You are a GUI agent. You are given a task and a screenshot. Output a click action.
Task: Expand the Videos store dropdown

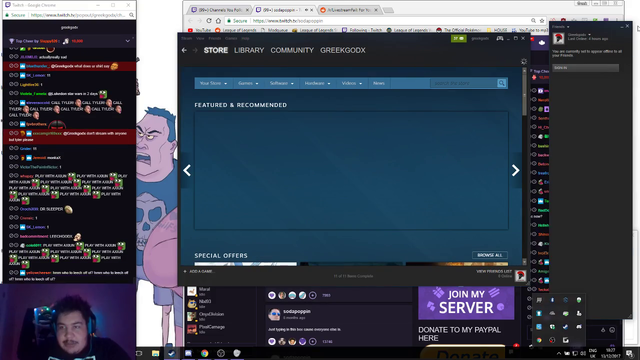(352, 83)
